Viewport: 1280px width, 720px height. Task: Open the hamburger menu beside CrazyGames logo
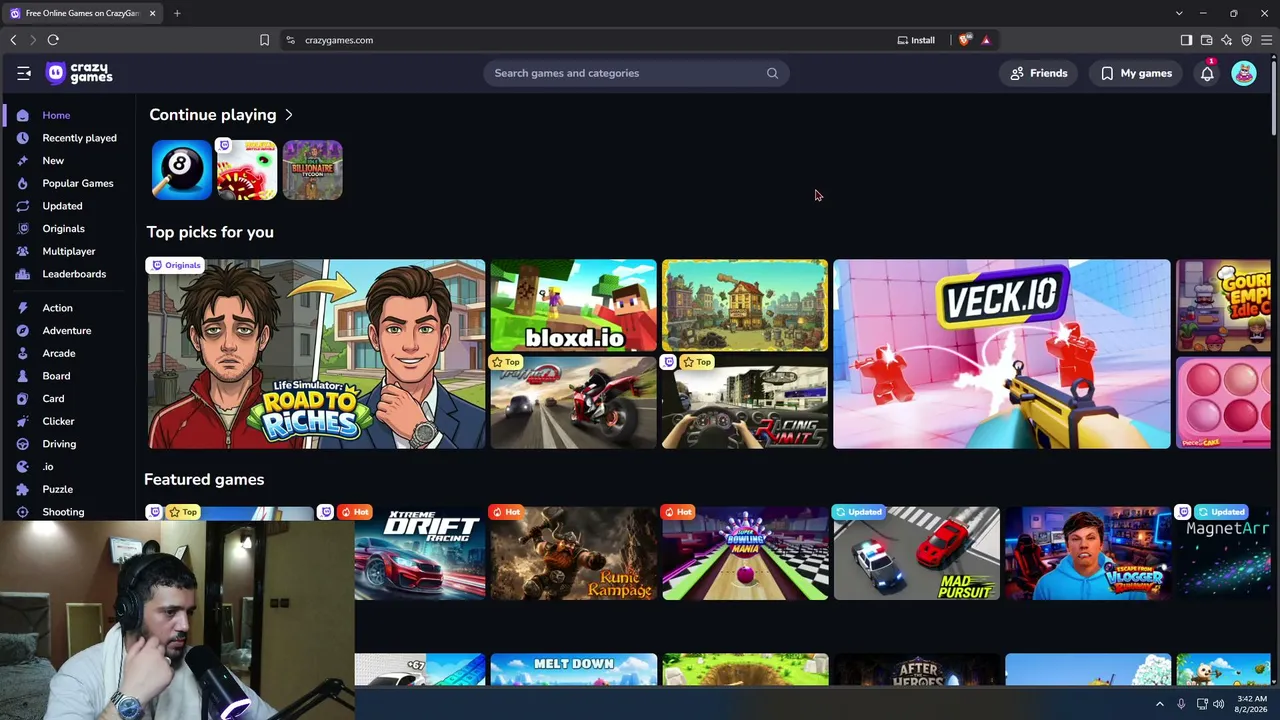click(x=24, y=73)
